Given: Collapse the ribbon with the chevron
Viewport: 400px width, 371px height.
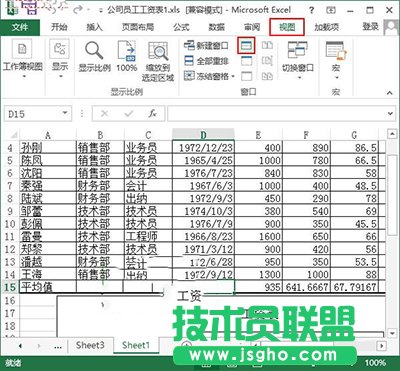Looking at the screenshot, I should (390, 93).
